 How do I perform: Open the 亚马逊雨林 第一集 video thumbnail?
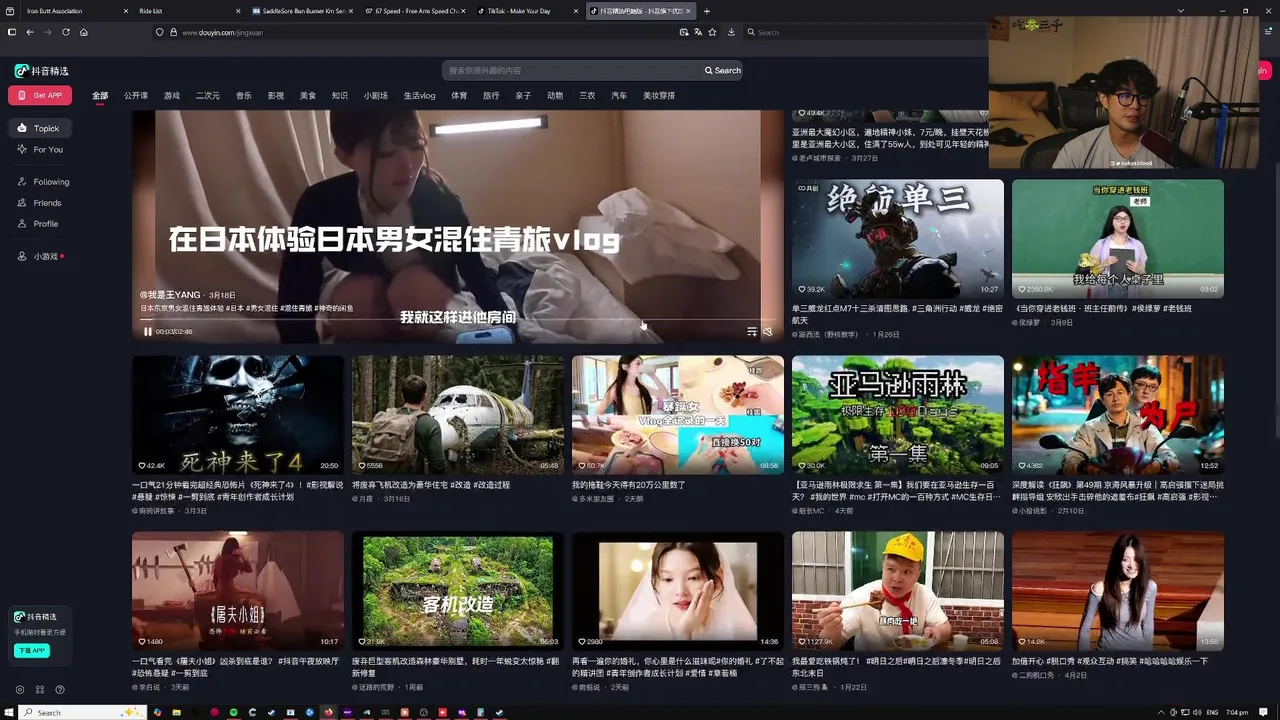point(898,414)
